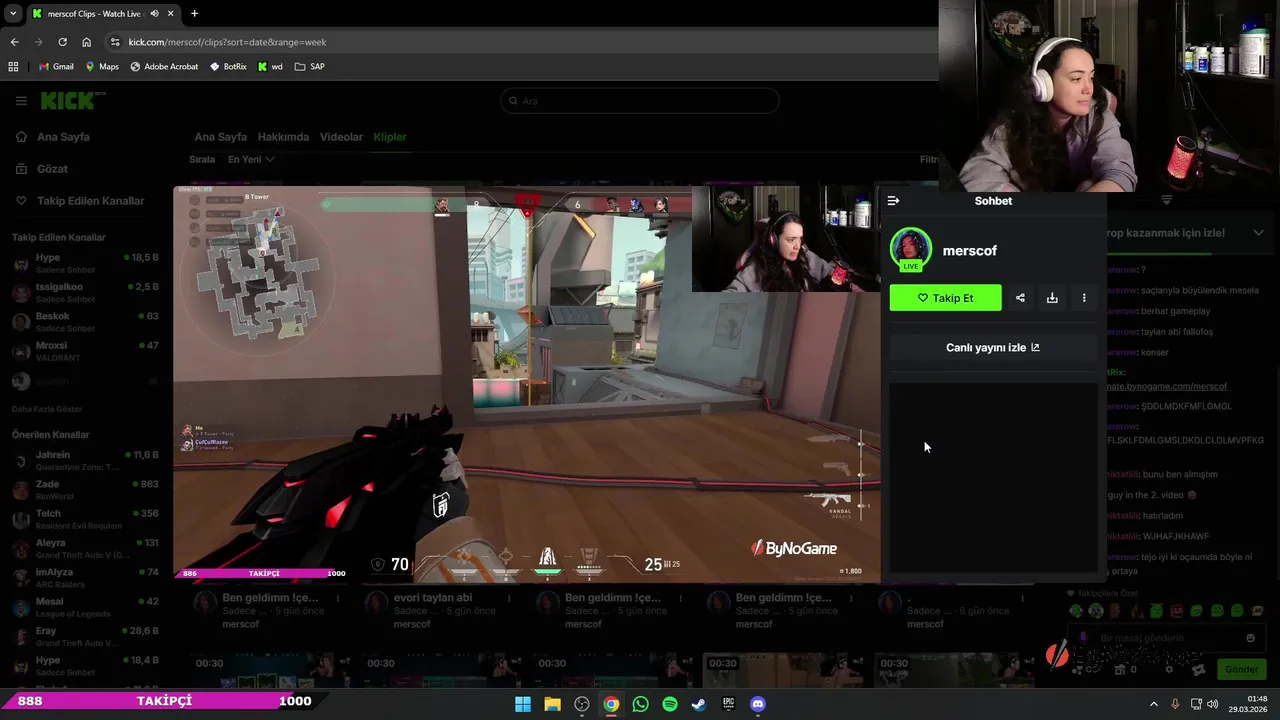
Task: Open the En Yeni sort dropdown
Action: (x=250, y=159)
